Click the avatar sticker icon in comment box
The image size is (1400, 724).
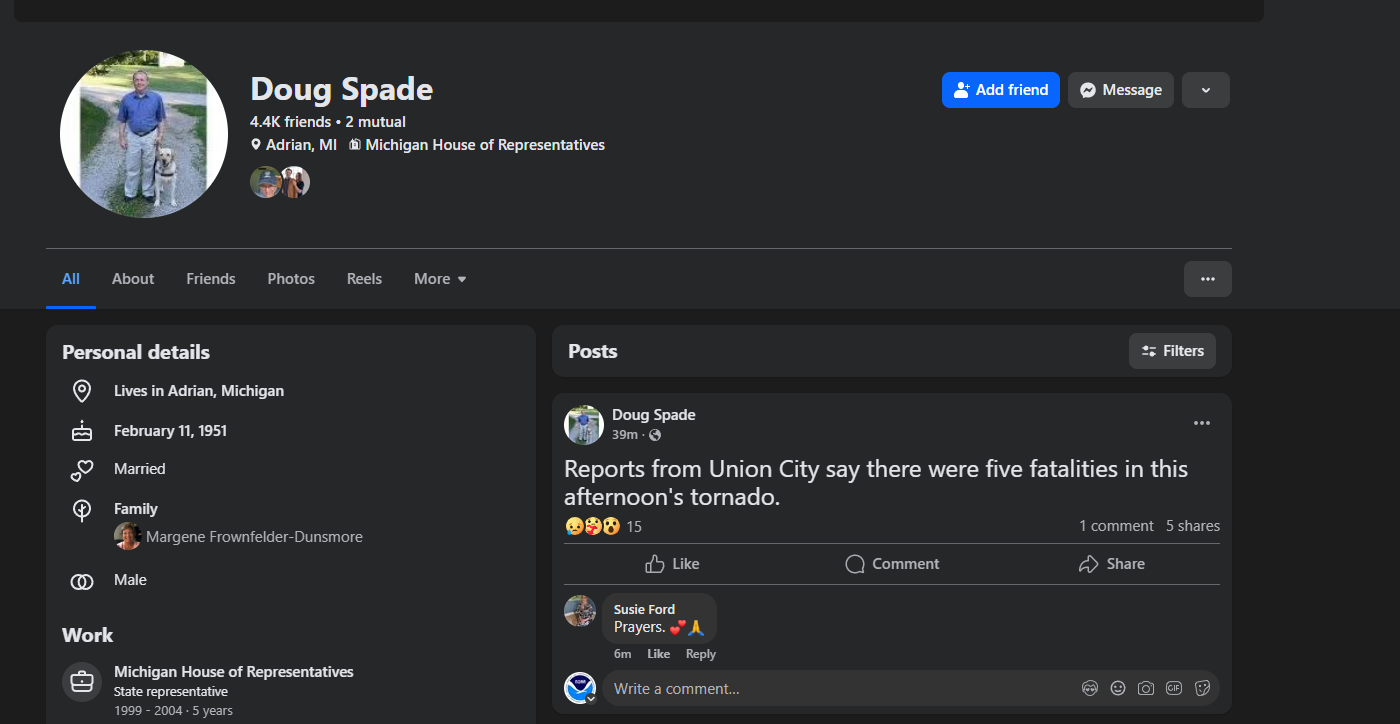[x=1090, y=688]
